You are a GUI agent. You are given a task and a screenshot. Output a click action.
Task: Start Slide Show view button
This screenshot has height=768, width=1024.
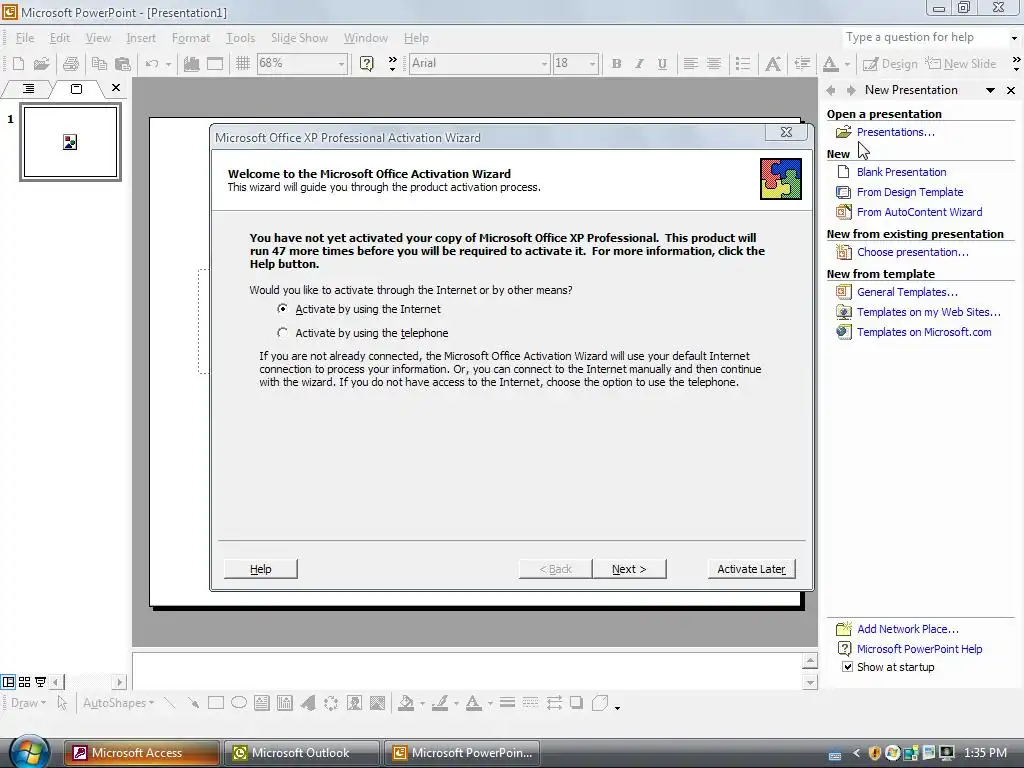(40, 682)
